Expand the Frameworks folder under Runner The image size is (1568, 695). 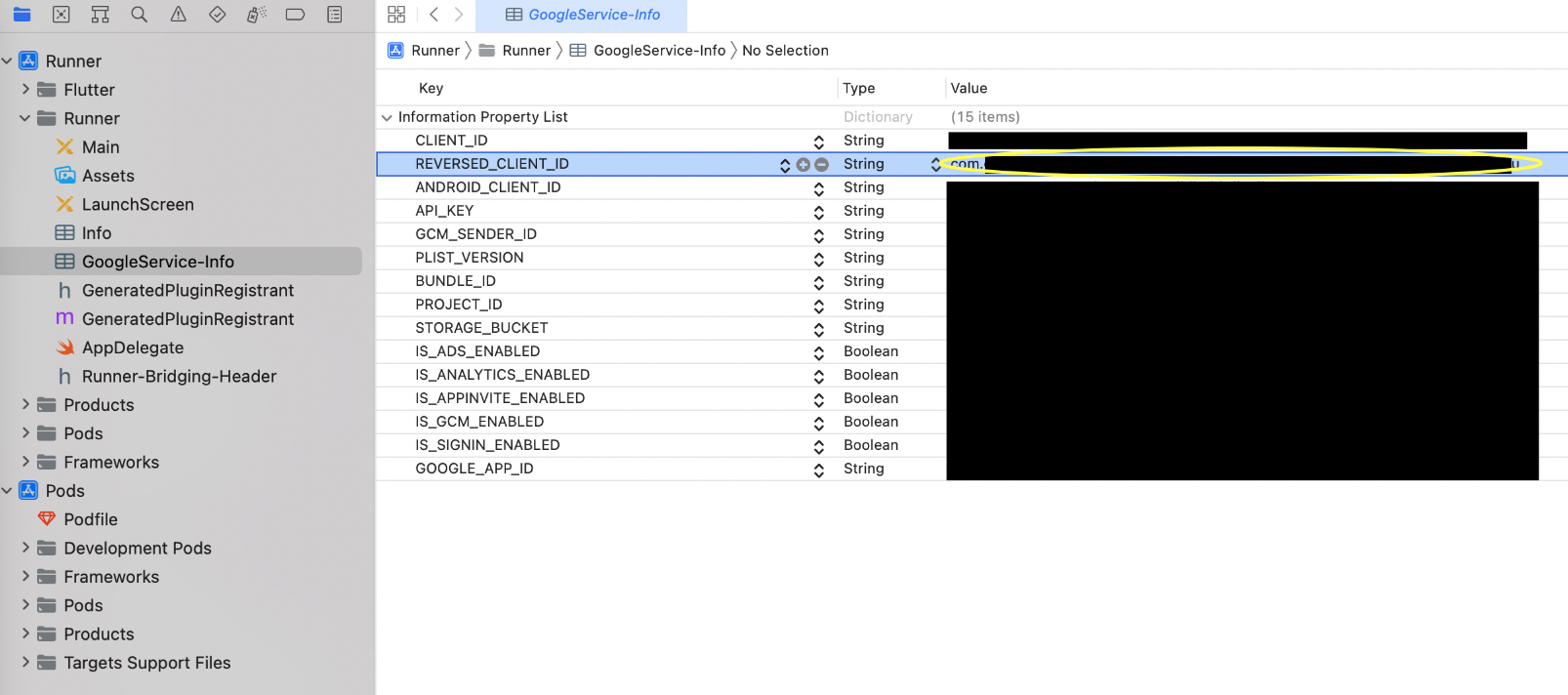[x=25, y=462]
